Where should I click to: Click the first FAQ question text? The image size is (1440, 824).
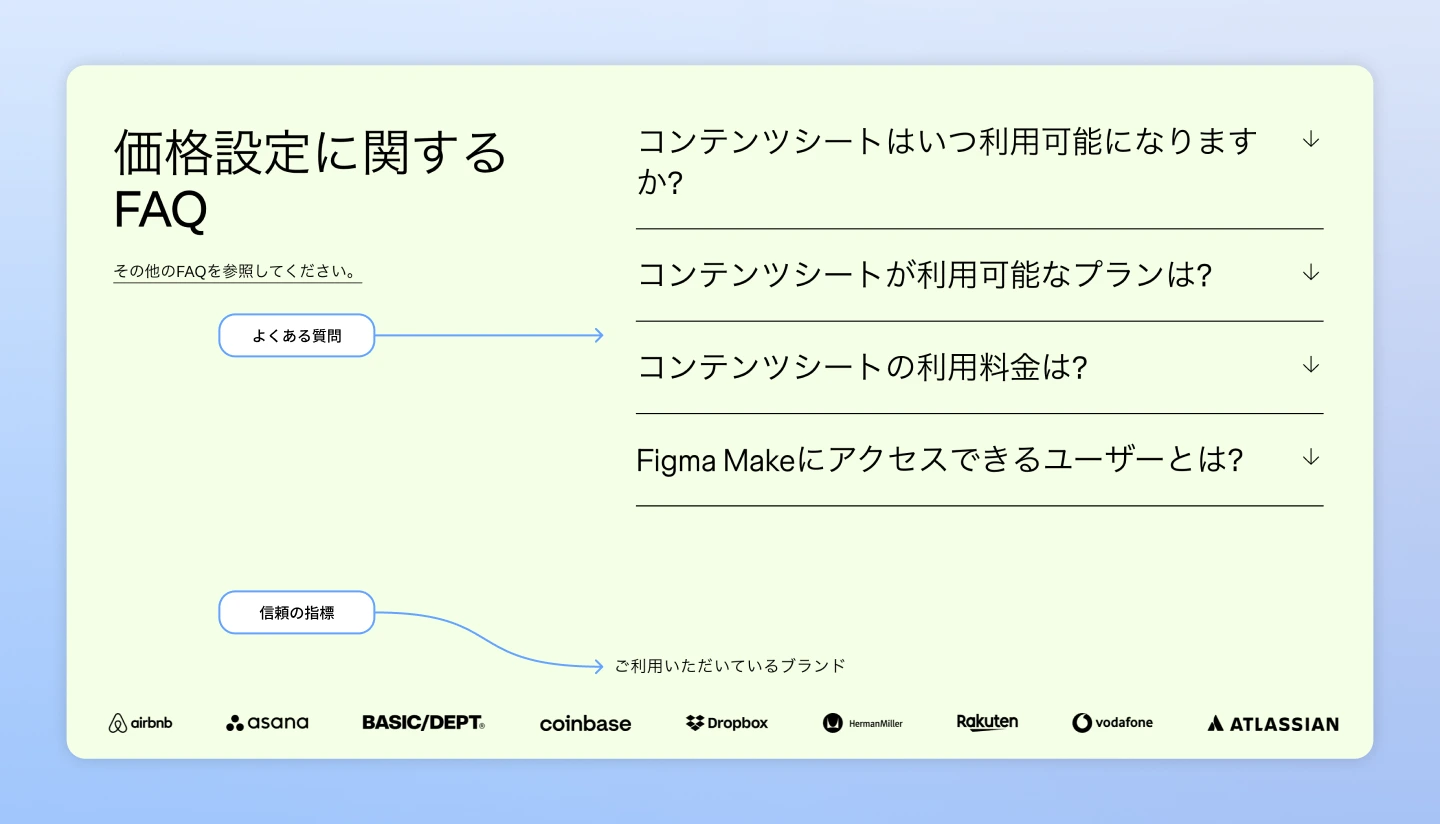click(946, 160)
